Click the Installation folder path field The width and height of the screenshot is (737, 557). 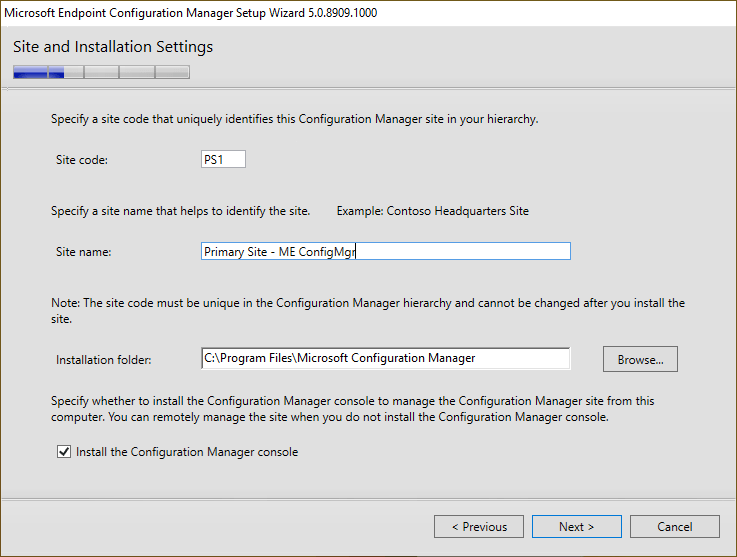[385, 358]
